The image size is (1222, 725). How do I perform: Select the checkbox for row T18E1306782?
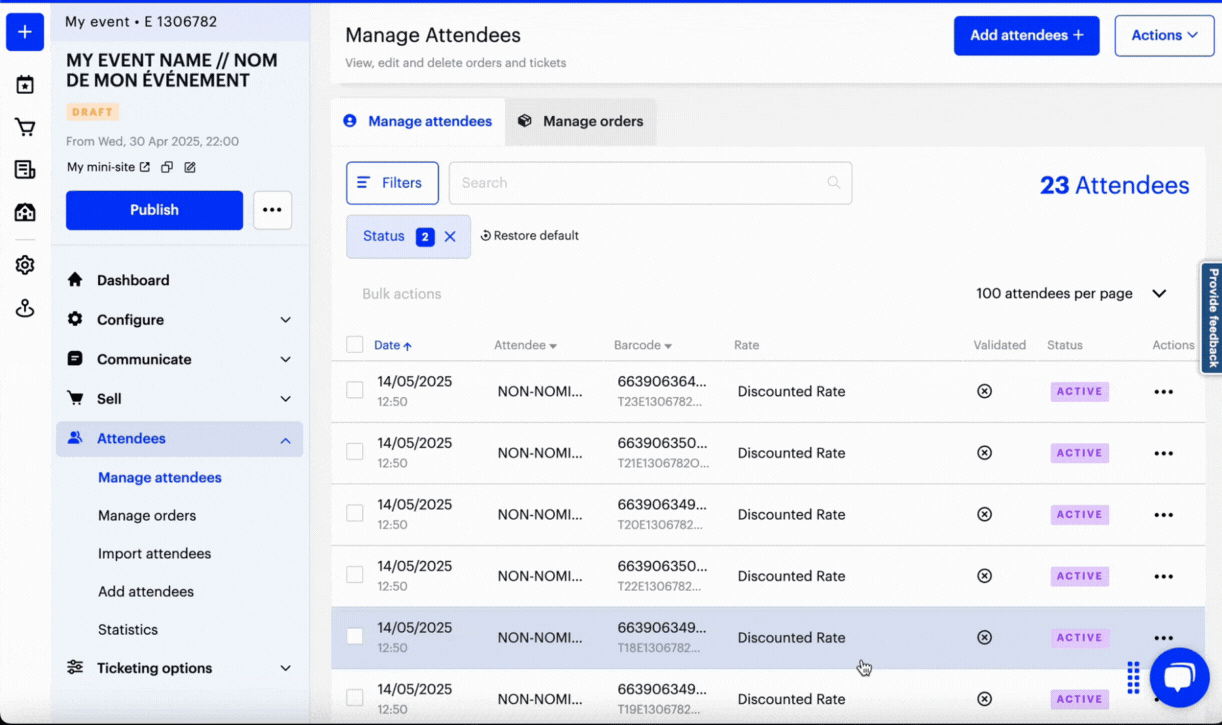point(354,636)
